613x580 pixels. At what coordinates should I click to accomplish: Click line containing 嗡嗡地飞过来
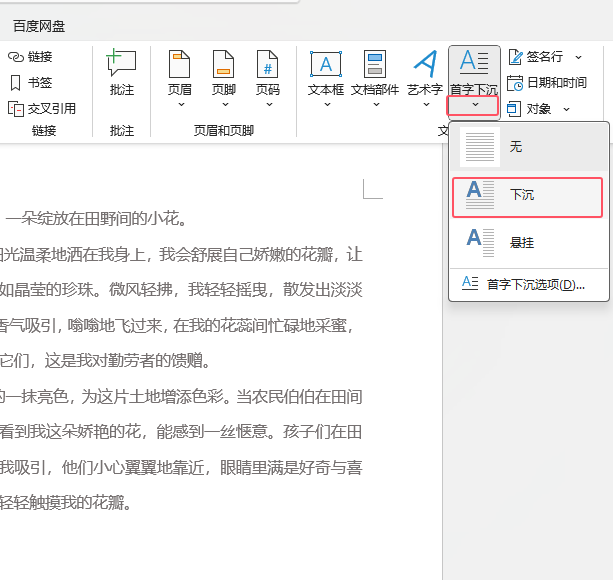tap(177, 325)
